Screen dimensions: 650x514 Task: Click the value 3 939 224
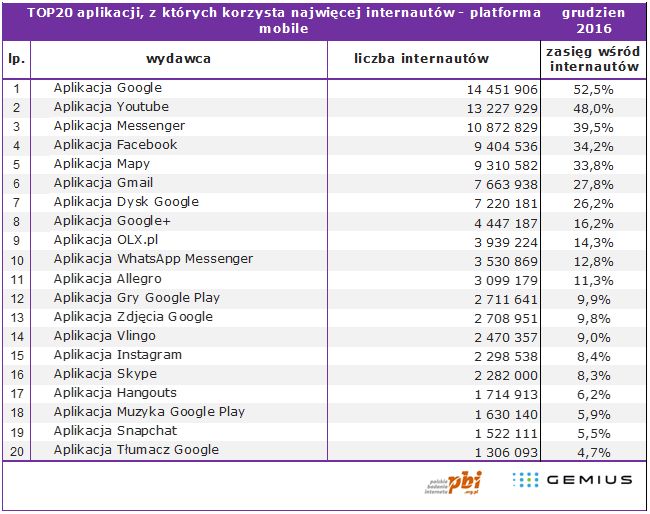pos(506,243)
